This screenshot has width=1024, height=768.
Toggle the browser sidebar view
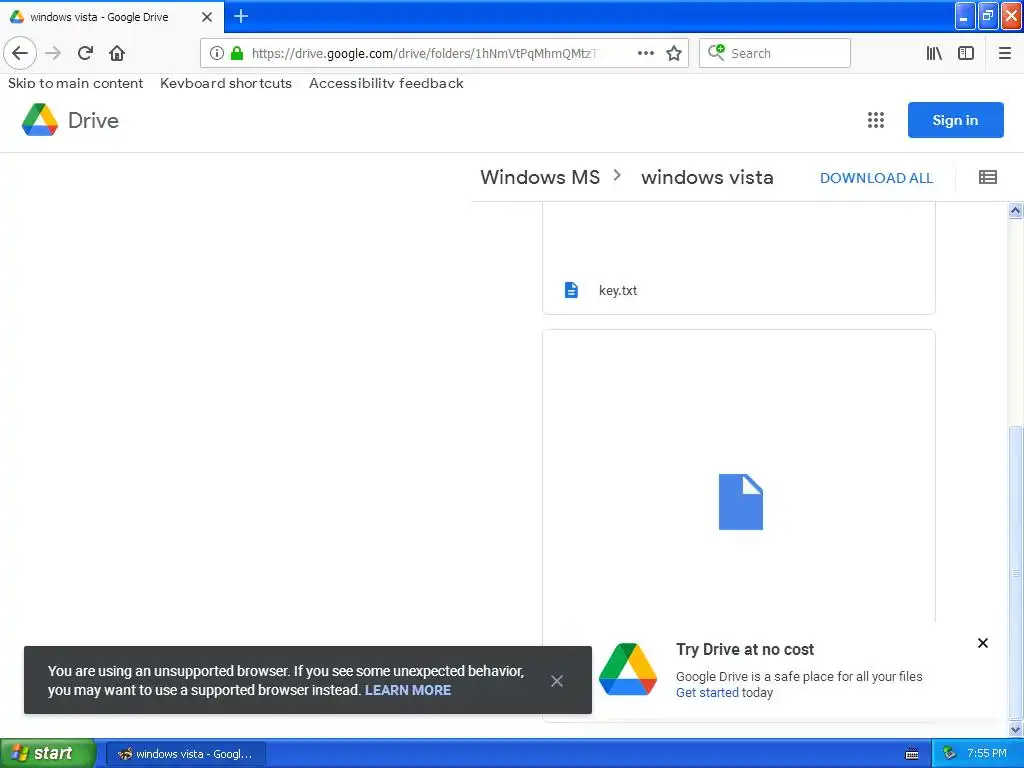[966, 53]
